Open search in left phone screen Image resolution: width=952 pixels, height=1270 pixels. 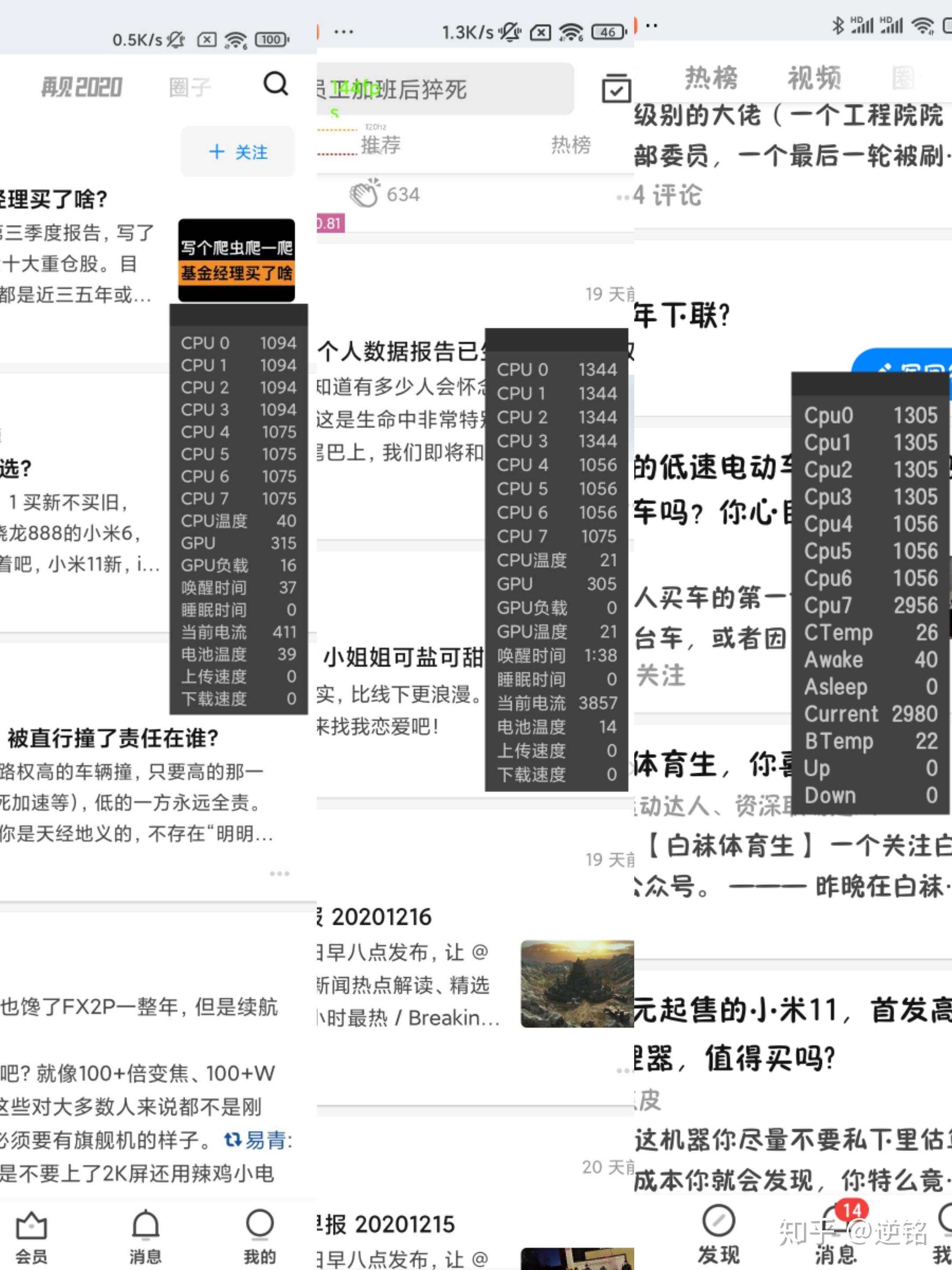(x=275, y=84)
